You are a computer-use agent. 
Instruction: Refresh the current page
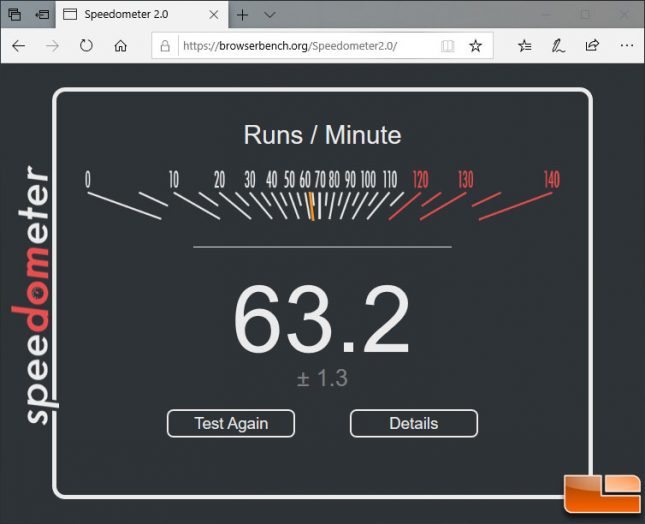click(86, 45)
